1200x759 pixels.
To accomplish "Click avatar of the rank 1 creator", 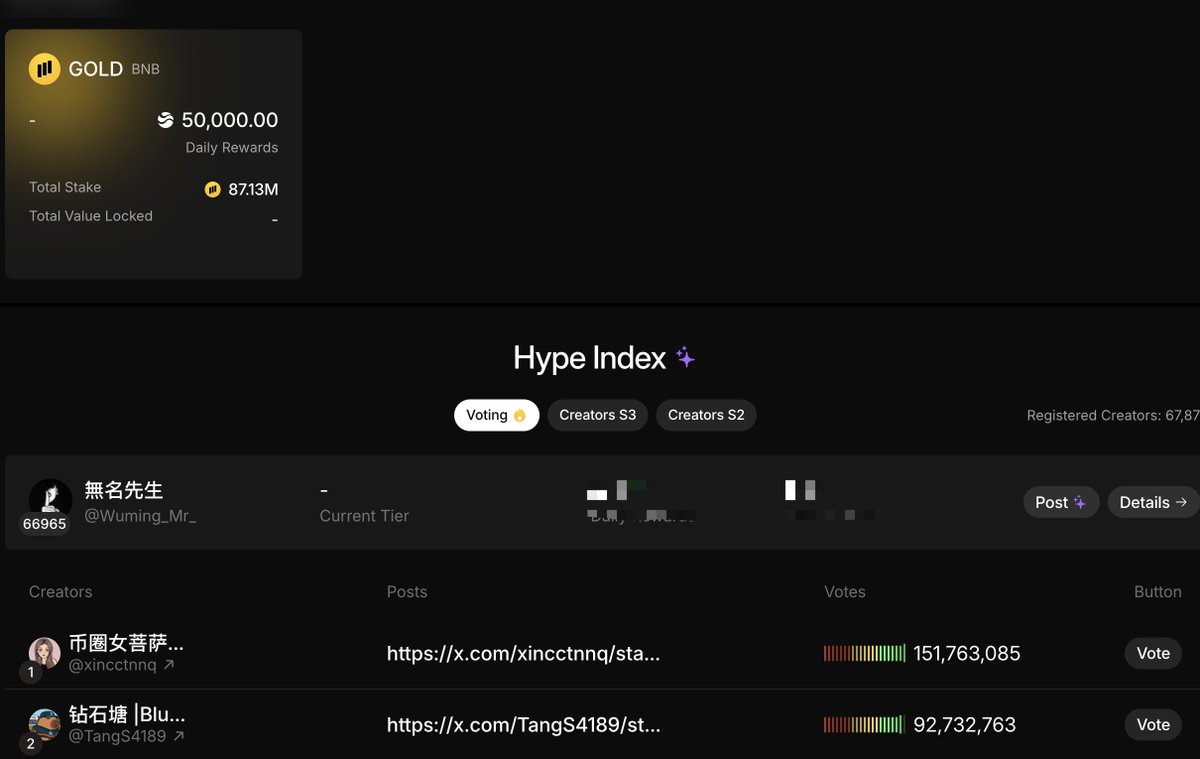I will click(x=45, y=653).
